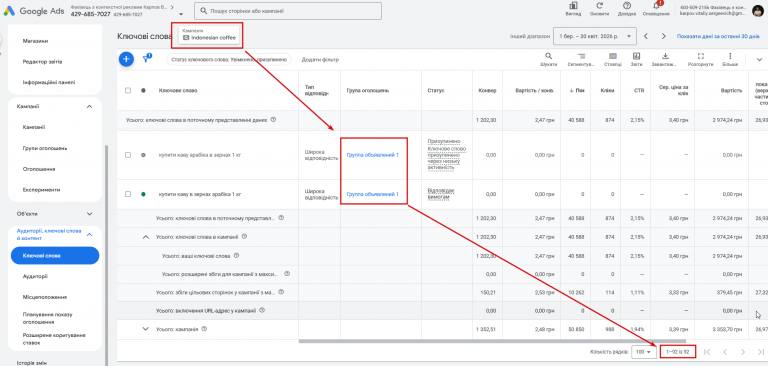
Task: Open the account selector dropdown arrow
Action: pos(181,15)
